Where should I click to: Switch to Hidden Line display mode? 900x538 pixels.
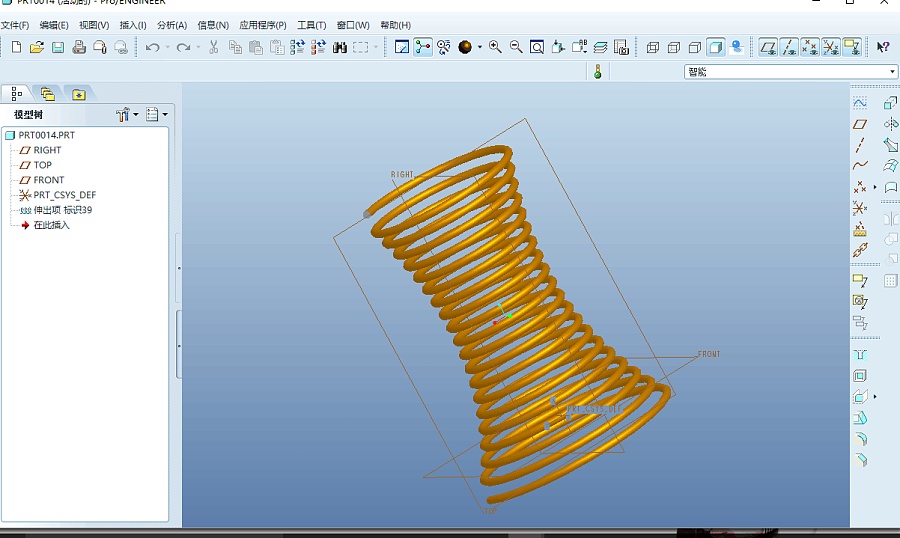(674, 47)
